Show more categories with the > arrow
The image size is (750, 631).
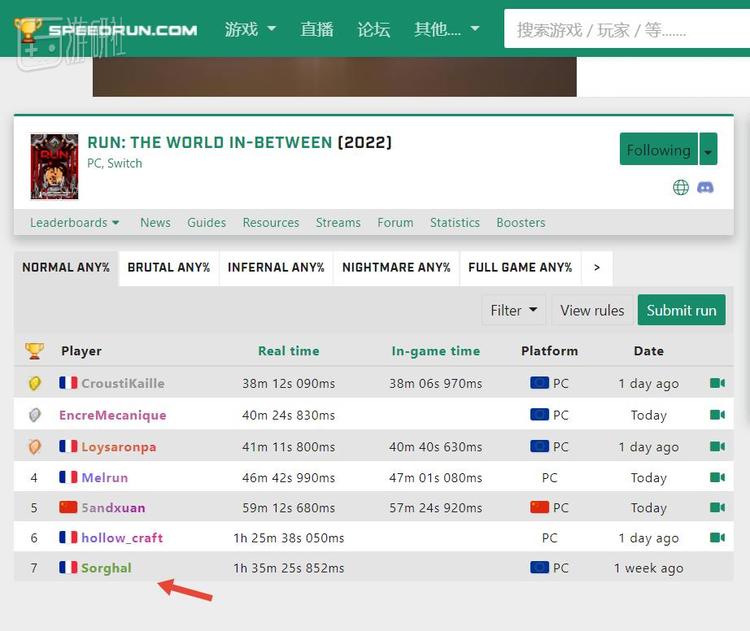pyautogui.click(x=596, y=268)
